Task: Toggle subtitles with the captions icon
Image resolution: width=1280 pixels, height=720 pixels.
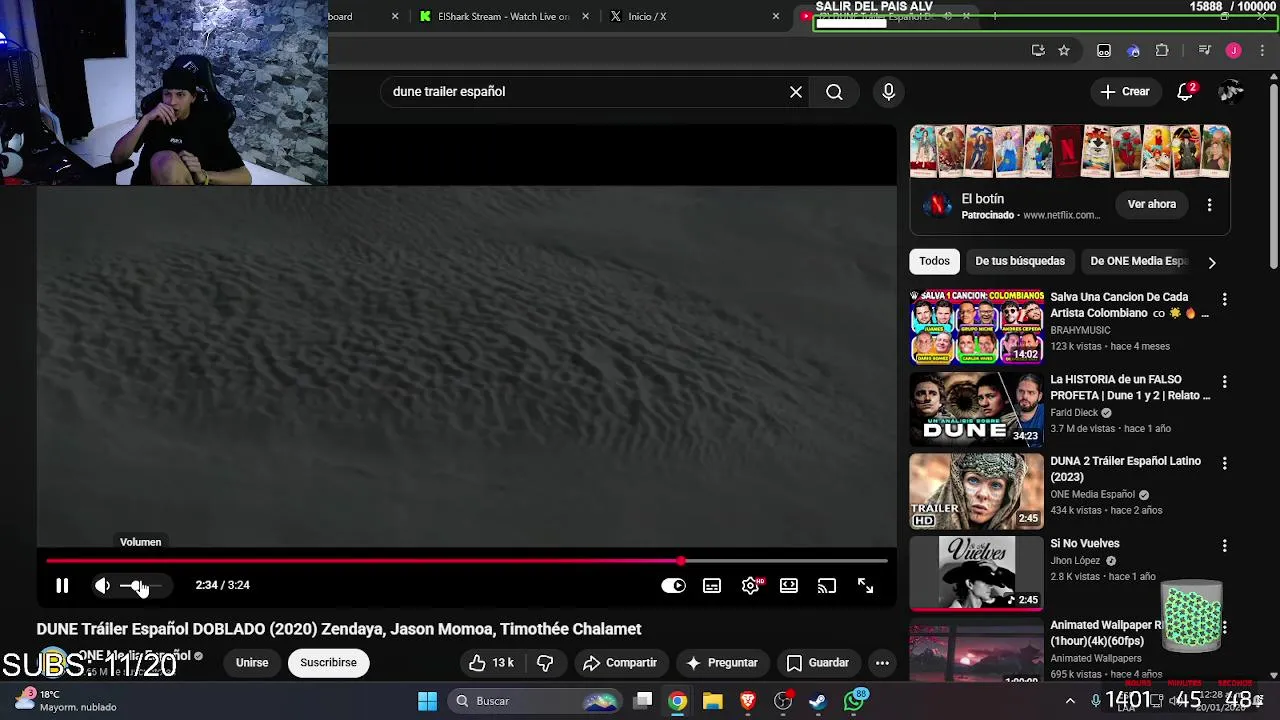Action: [712, 586]
